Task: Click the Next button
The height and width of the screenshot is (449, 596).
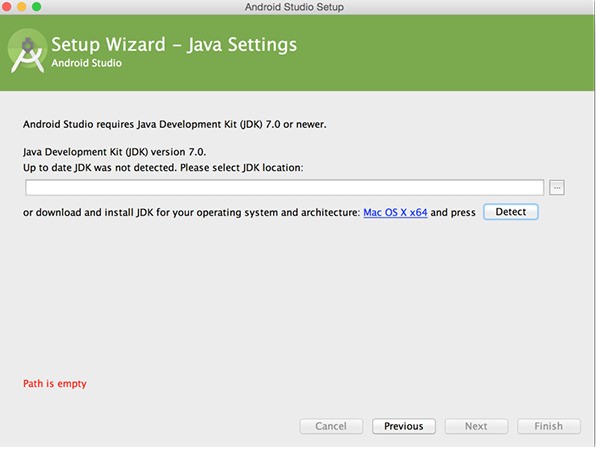Action: click(x=476, y=426)
